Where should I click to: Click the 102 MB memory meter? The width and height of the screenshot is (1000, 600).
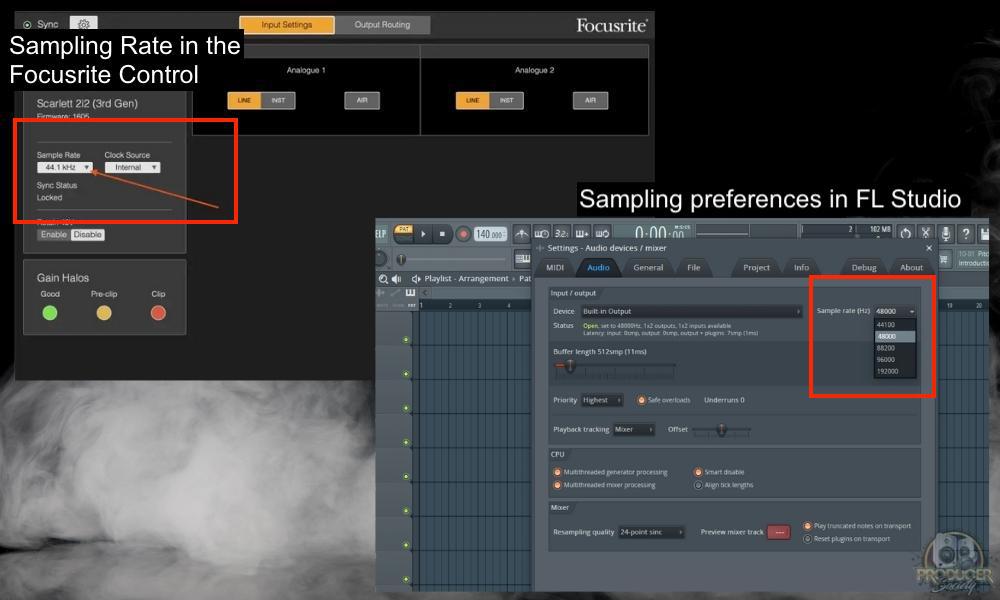click(879, 230)
